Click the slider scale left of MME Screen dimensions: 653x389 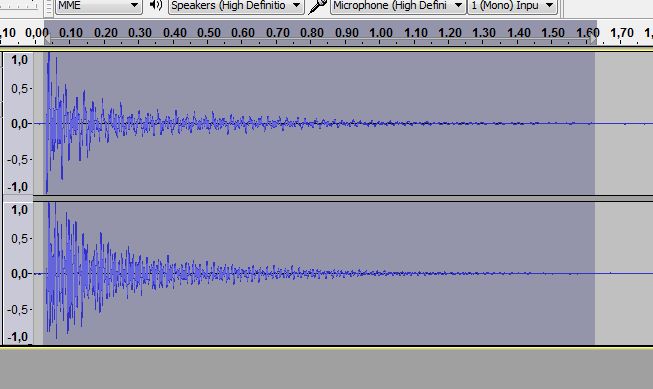[20, 5]
